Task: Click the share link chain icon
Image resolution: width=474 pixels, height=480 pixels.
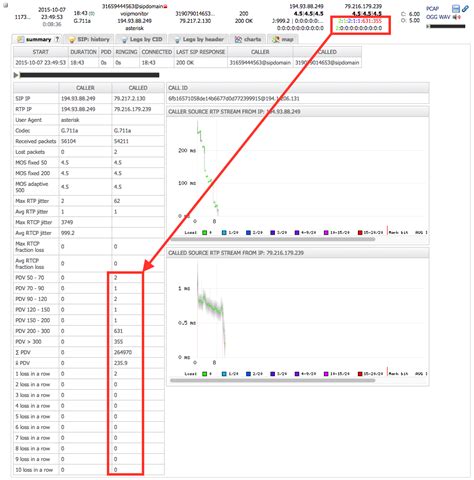Action: pos(465,9)
